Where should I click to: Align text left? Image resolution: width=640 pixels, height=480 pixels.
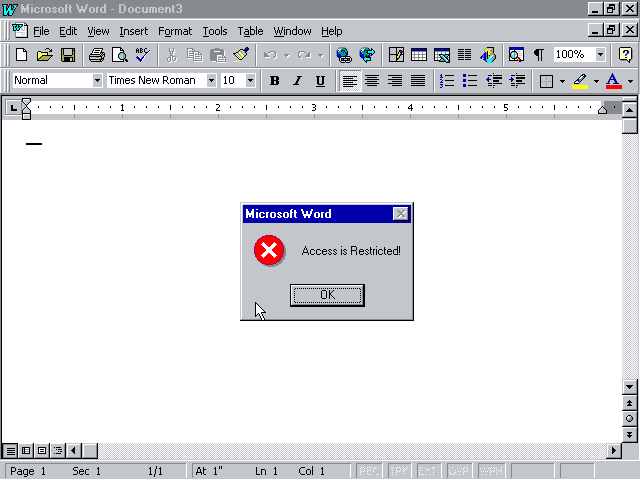pyautogui.click(x=350, y=81)
